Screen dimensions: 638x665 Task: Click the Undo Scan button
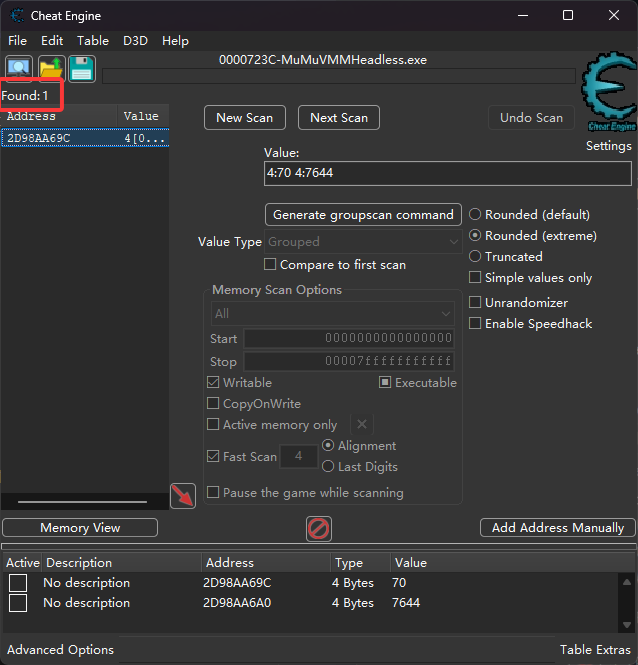[x=532, y=117]
